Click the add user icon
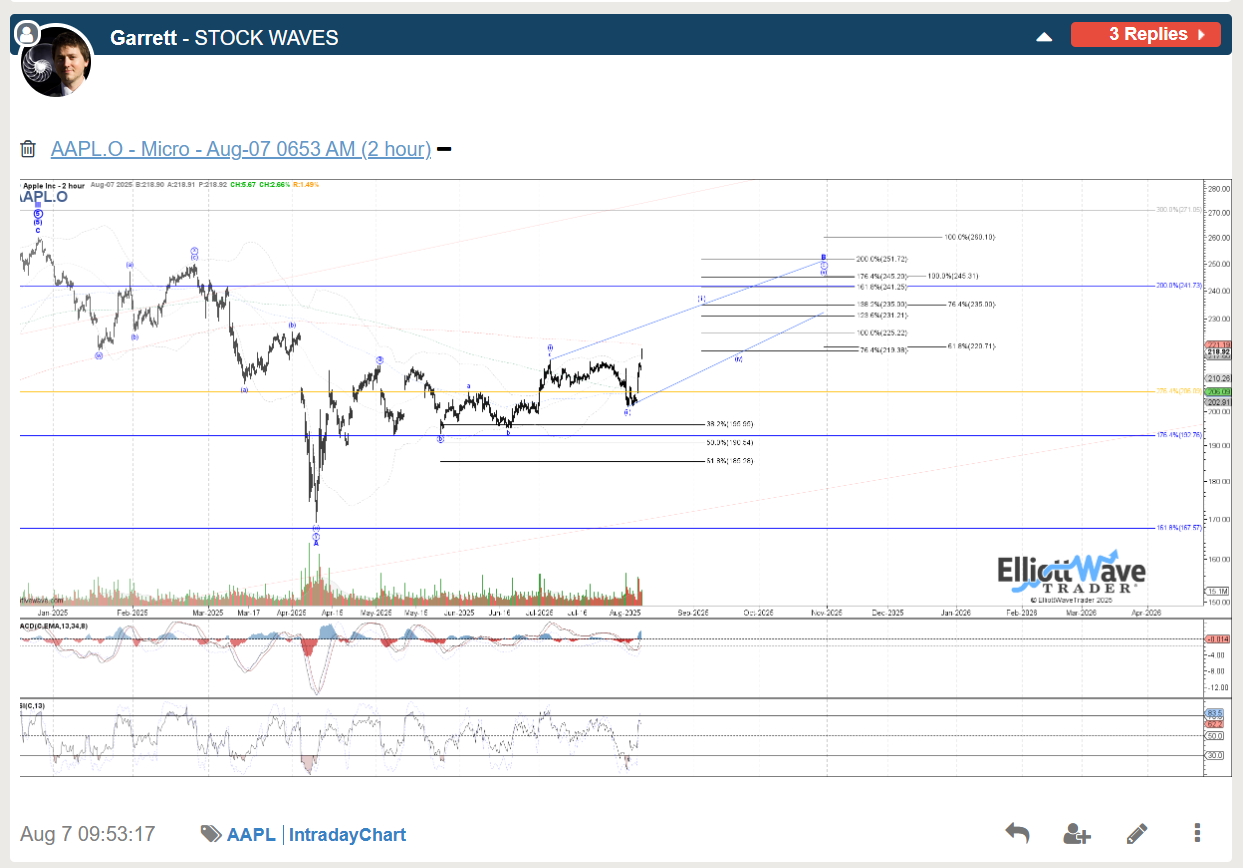This screenshot has height=868, width=1243. coord(1077,833)
